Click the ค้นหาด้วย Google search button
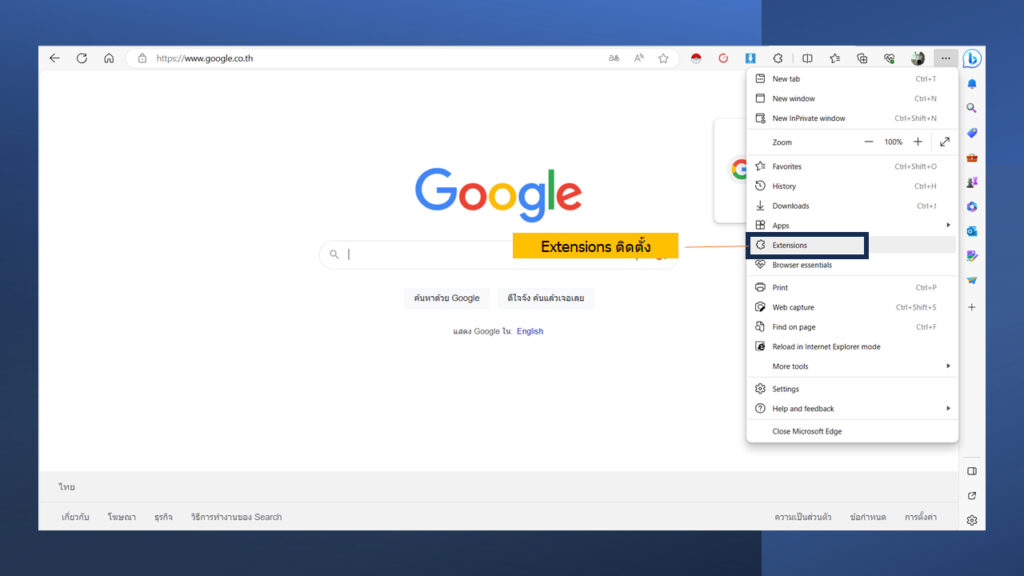1024x576 pixels. pos(447,298)
